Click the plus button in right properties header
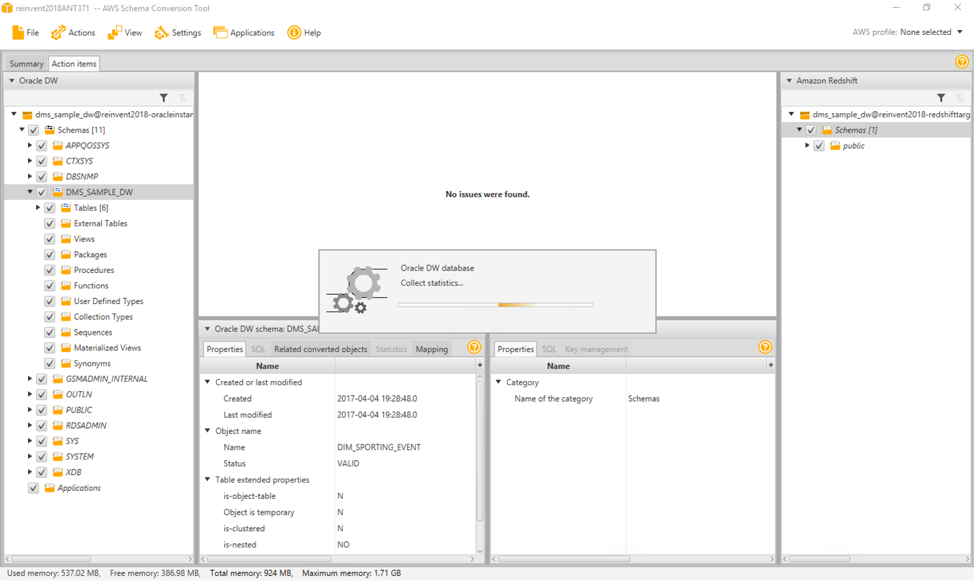The image size is (974, 581). coord(770,365)
